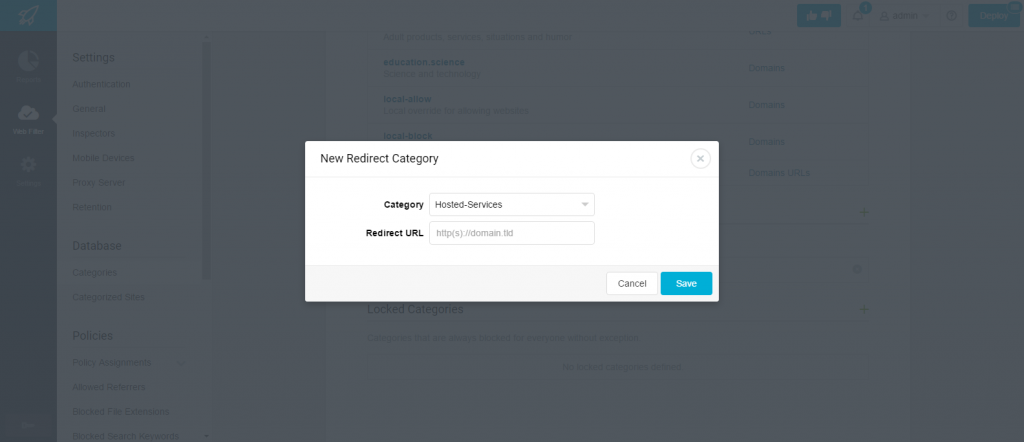The height and width of the screenshot is (442, 1024).
Task: Expand the Policy Assignments chevron
Action: click(x=181, y=362)
